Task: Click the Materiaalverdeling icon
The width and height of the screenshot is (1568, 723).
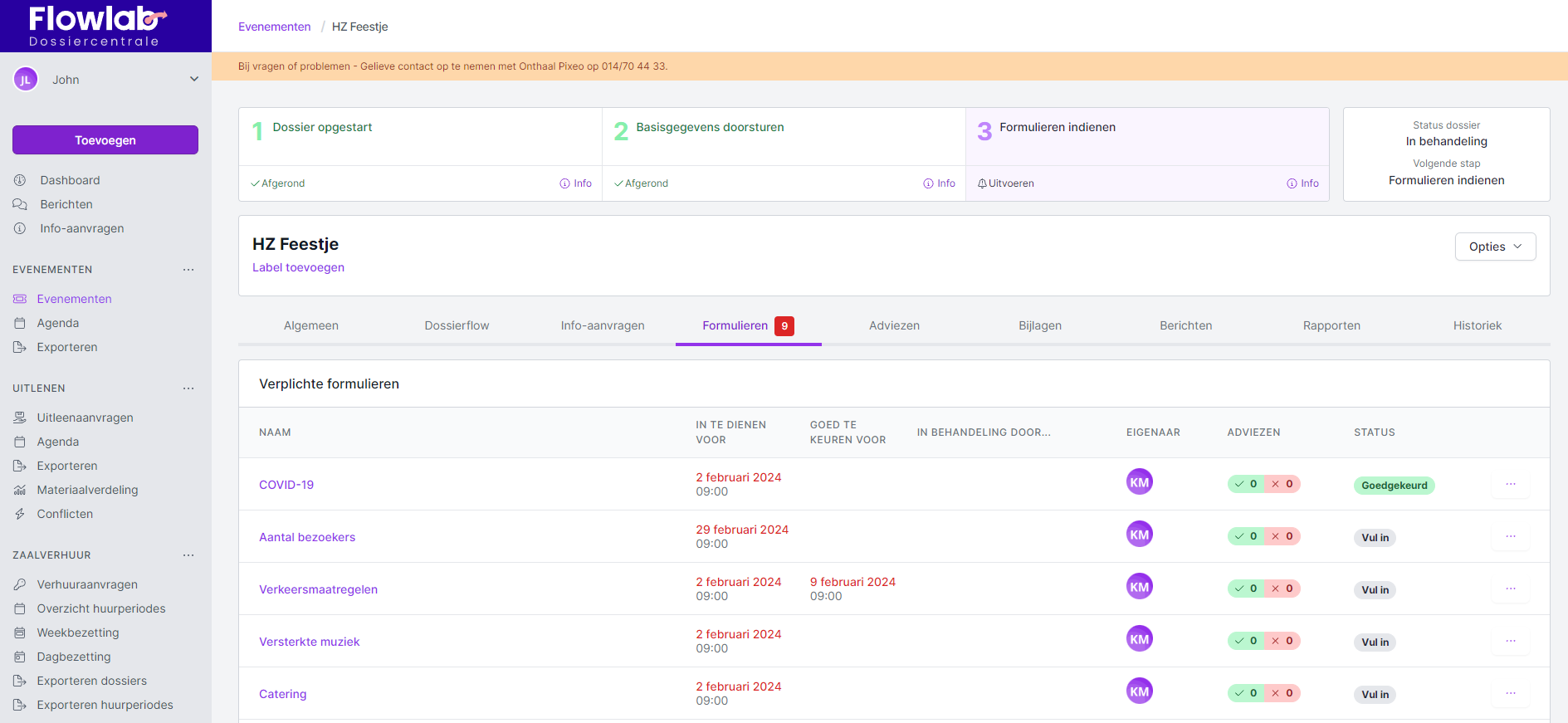Action: click(20, 490)
